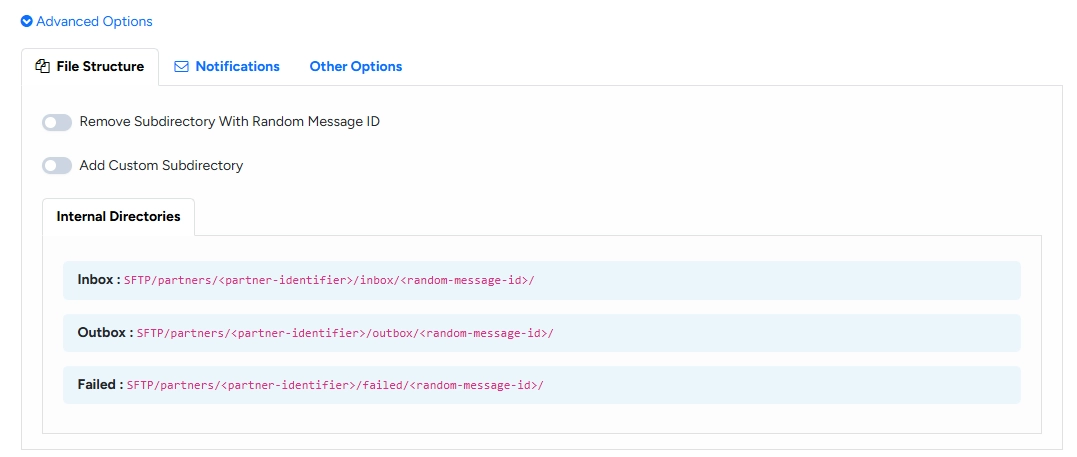Enable Remove Subdirectory With Random Message ID
This screenshot has width=1077, height=457.
(57, 122)
